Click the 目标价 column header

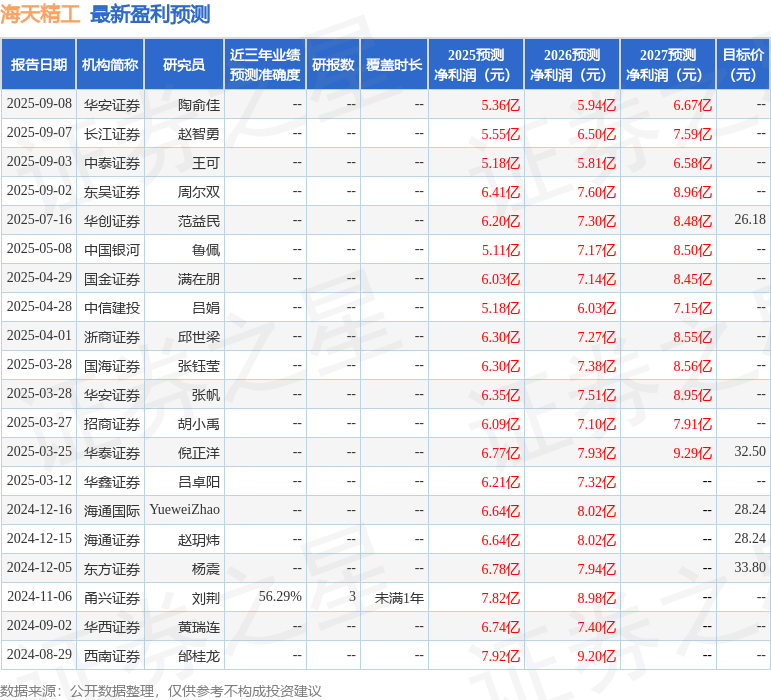[743, 65]
